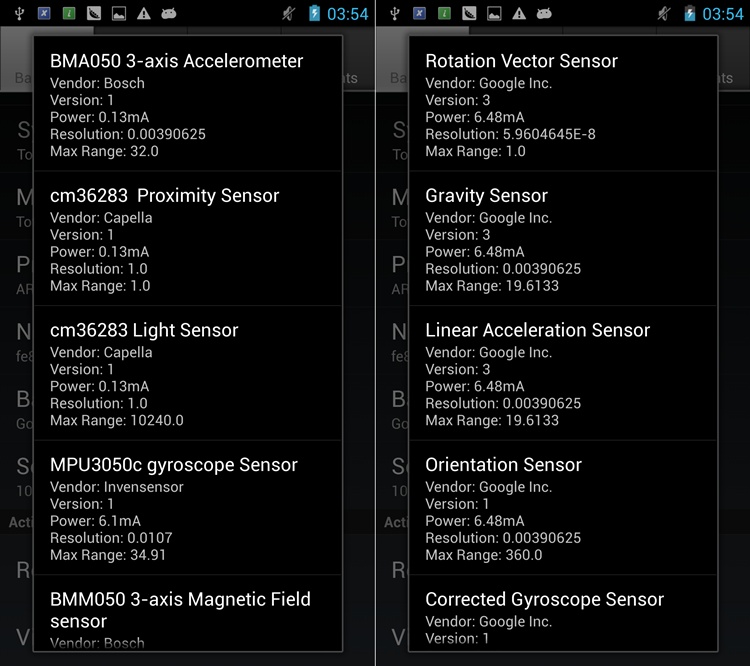Click 'Vendor: Invensensor' line
This screenshot has height=666, width=750.
coord(117,487)
